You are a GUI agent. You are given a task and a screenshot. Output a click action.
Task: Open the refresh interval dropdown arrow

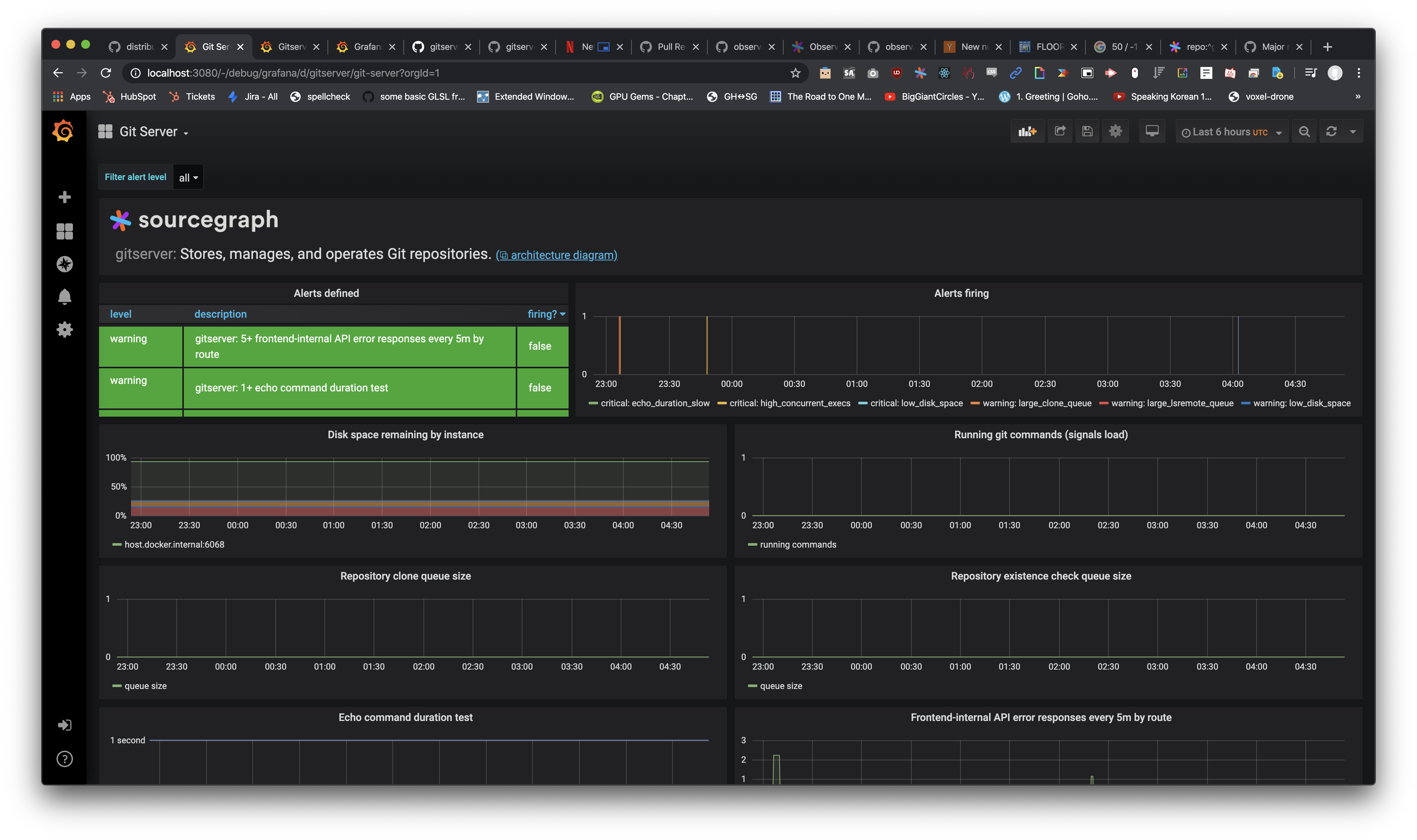(x=1353, y=131)
